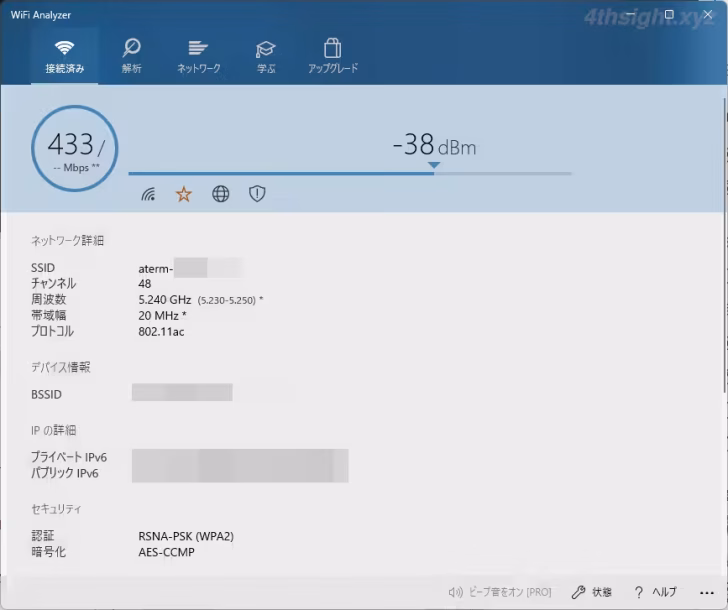Close the WiFi Analyzer window
The height and width of the screenshot is (610, 728).
pos(708,14)
